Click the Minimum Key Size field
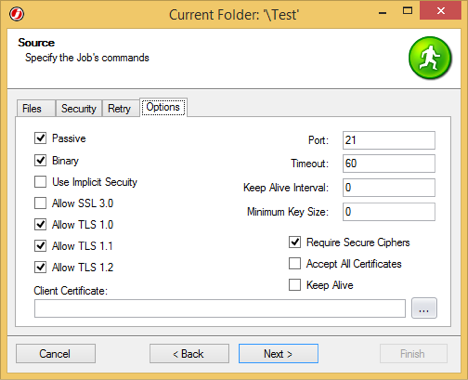 tap(389, 212)
